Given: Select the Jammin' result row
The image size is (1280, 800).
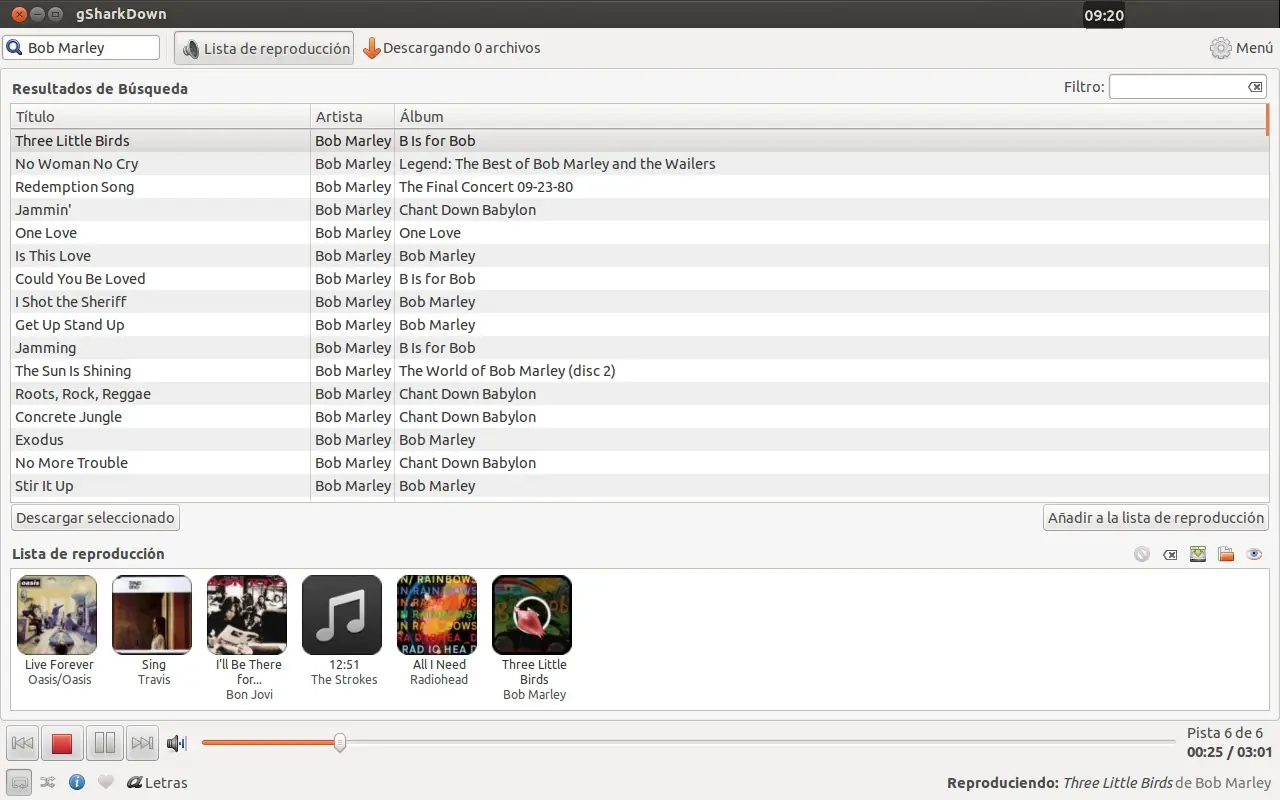Looking at the screenshot, I should [x=639, y=210].
